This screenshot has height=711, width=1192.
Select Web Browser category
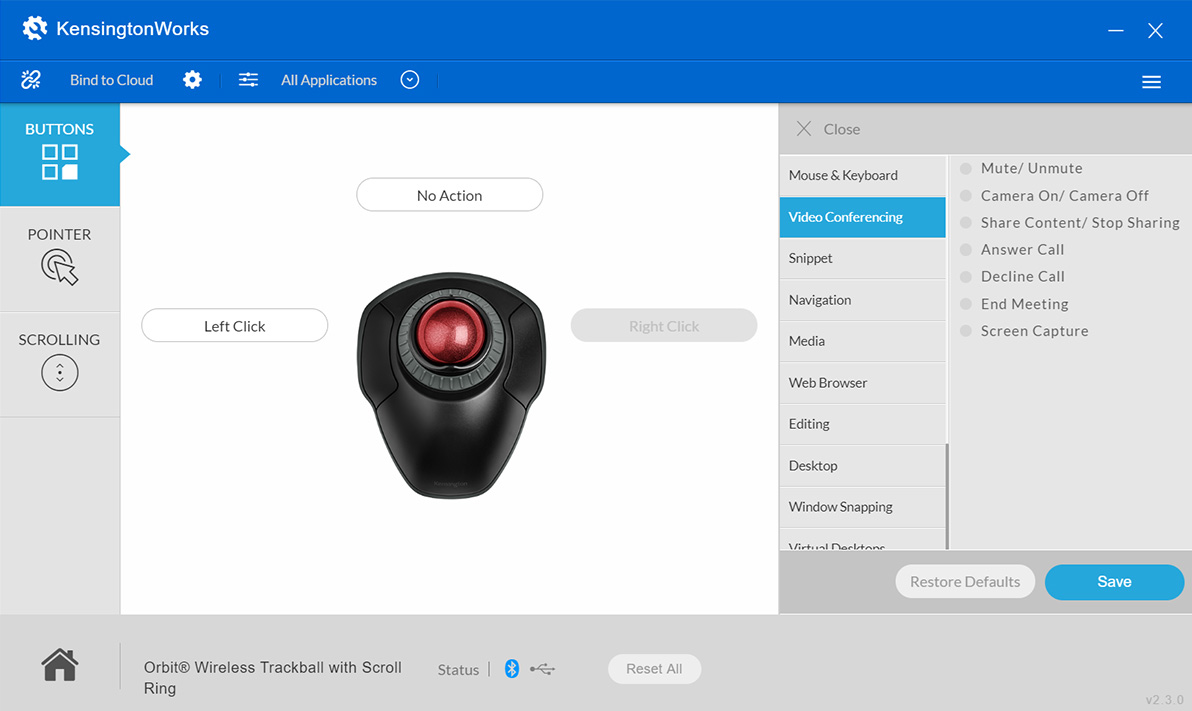[862, 383]
